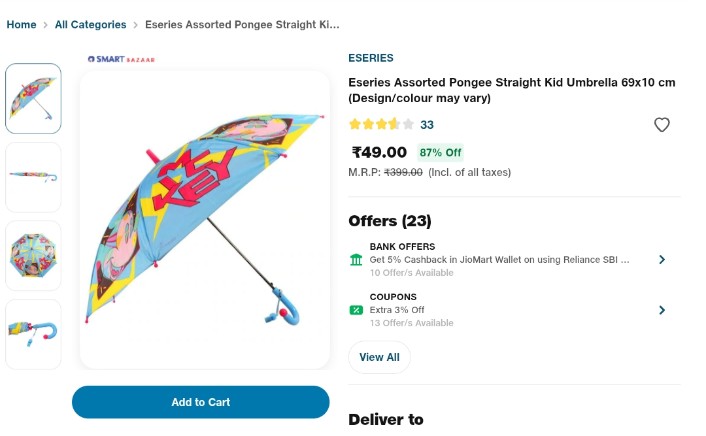Expand the Coupons offers arrow
Viewport: 706px width, 436px height.
[x=662, y=310]
